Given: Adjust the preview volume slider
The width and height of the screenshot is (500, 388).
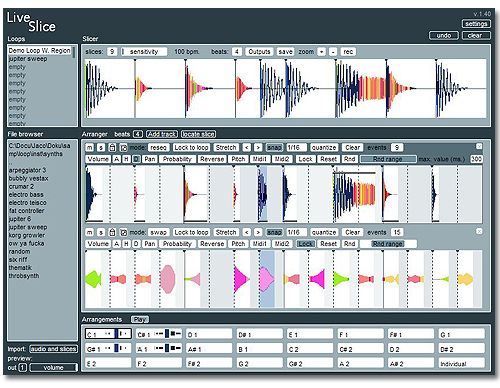Looking at the screenshot, I should point(53,368).
